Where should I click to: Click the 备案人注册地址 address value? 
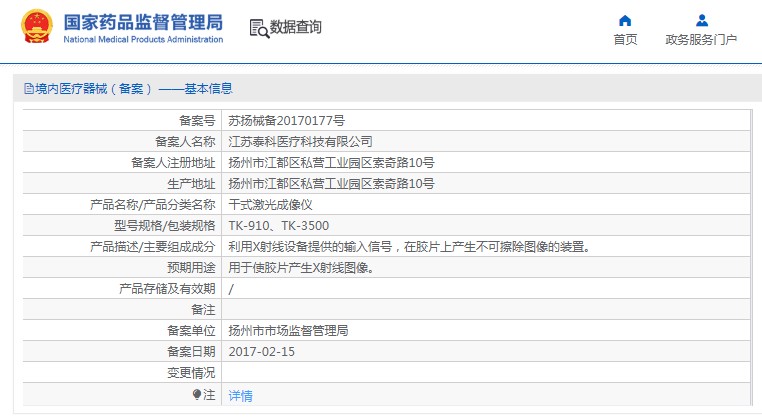pos(331,162)
